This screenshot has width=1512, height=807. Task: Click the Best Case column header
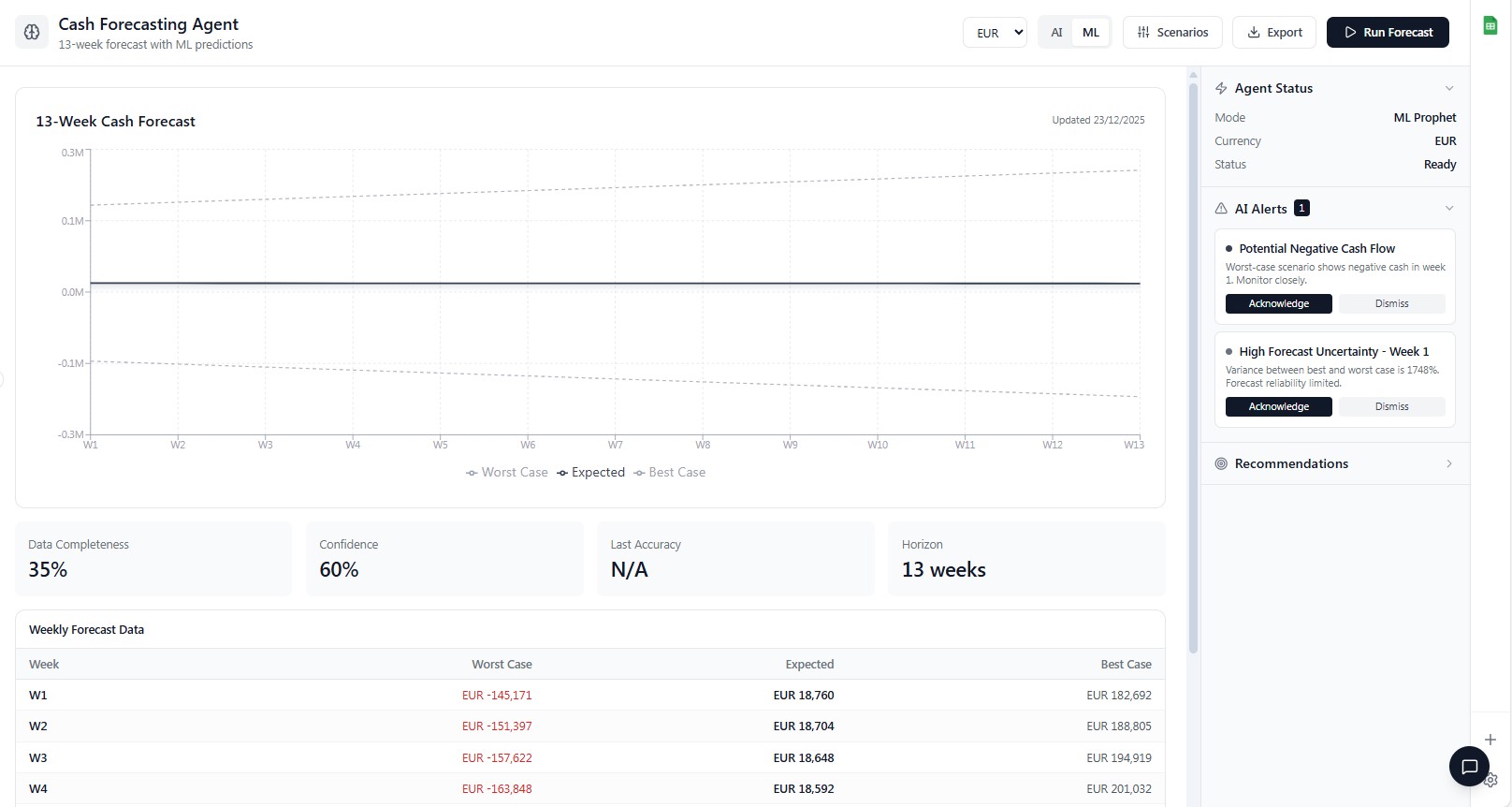pos(1126,664)
